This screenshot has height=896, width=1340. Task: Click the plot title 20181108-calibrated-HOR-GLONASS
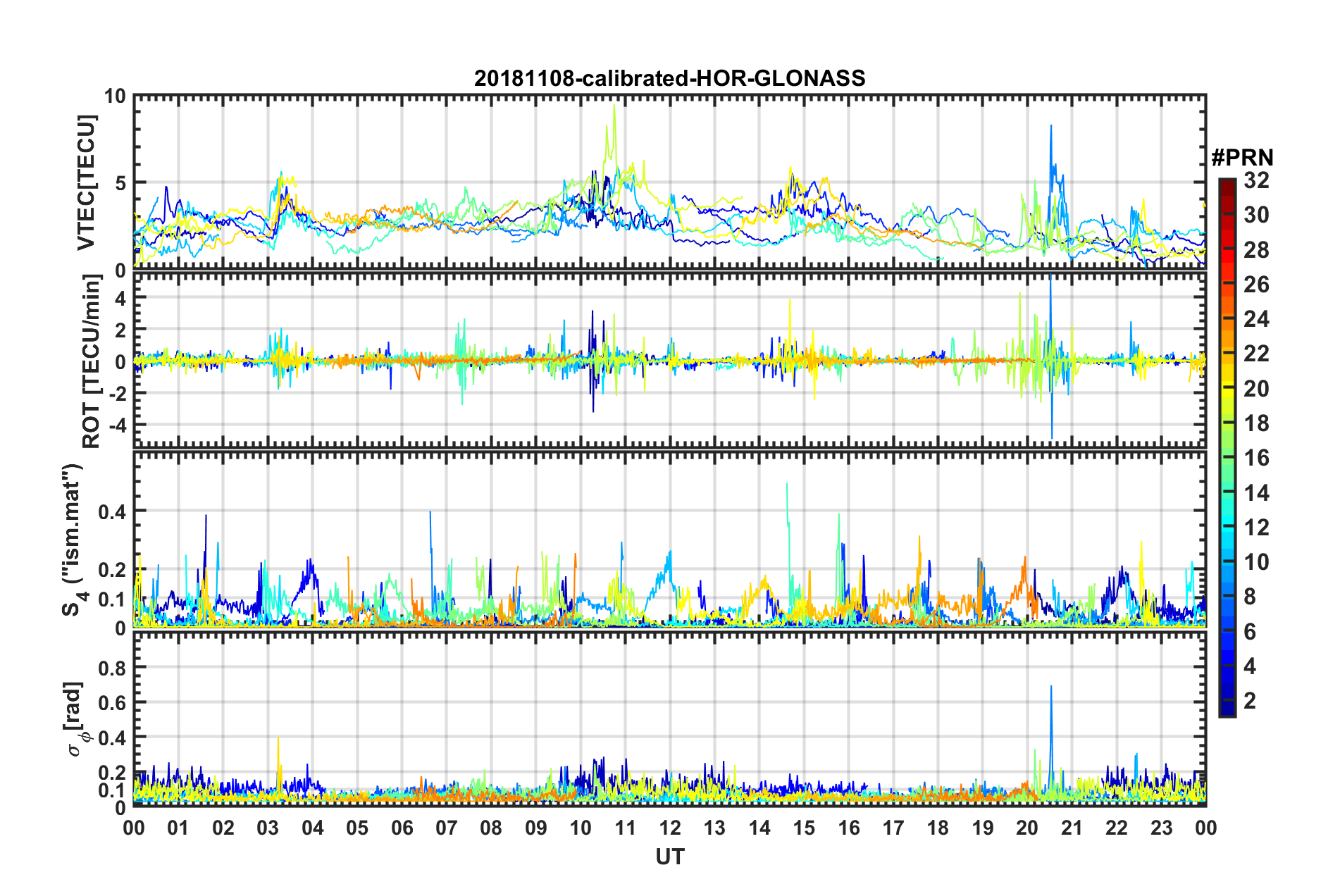[x=669, y=78]
